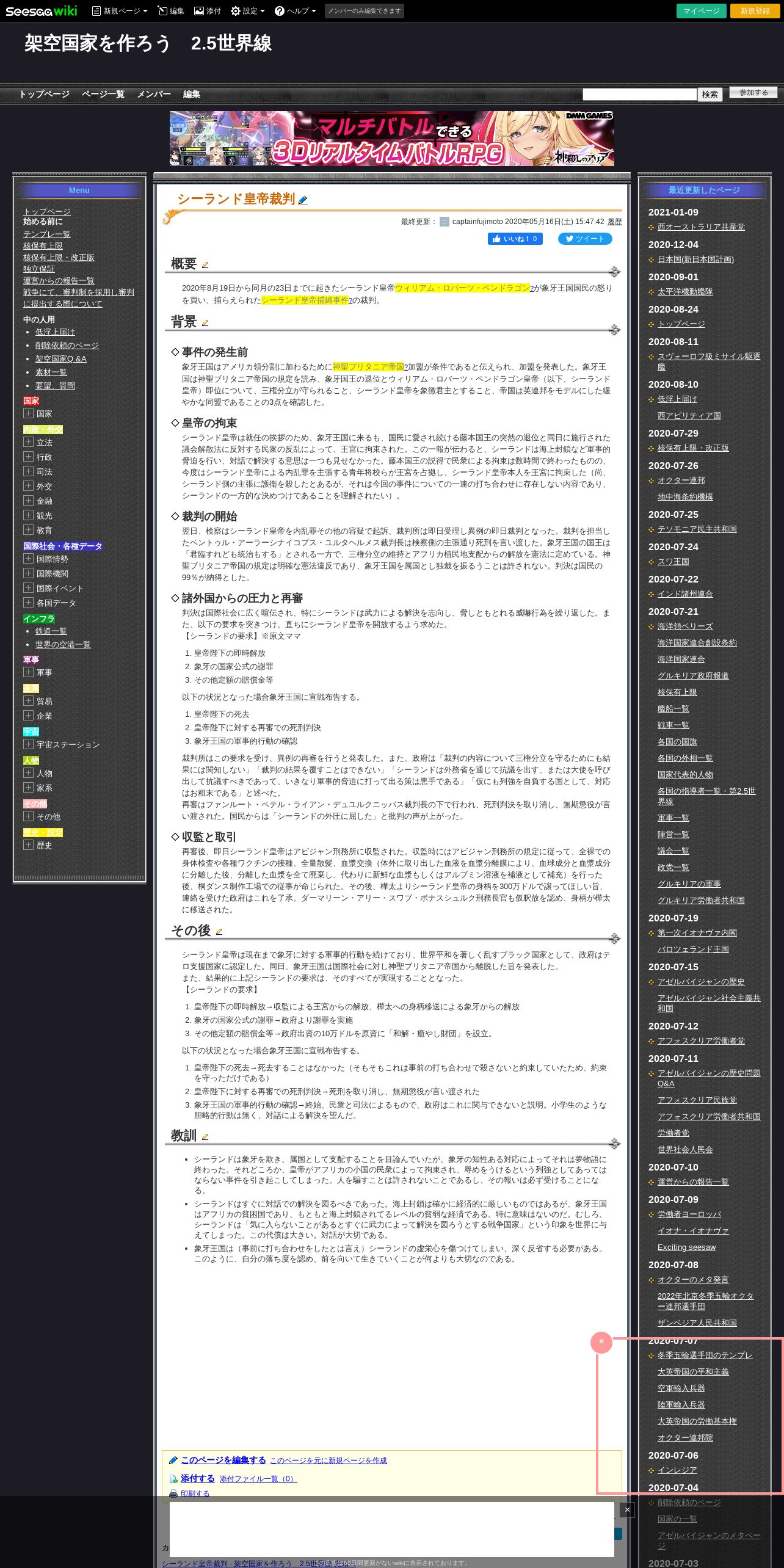Edit the 概要 section pencil icon

pos(205,265)
